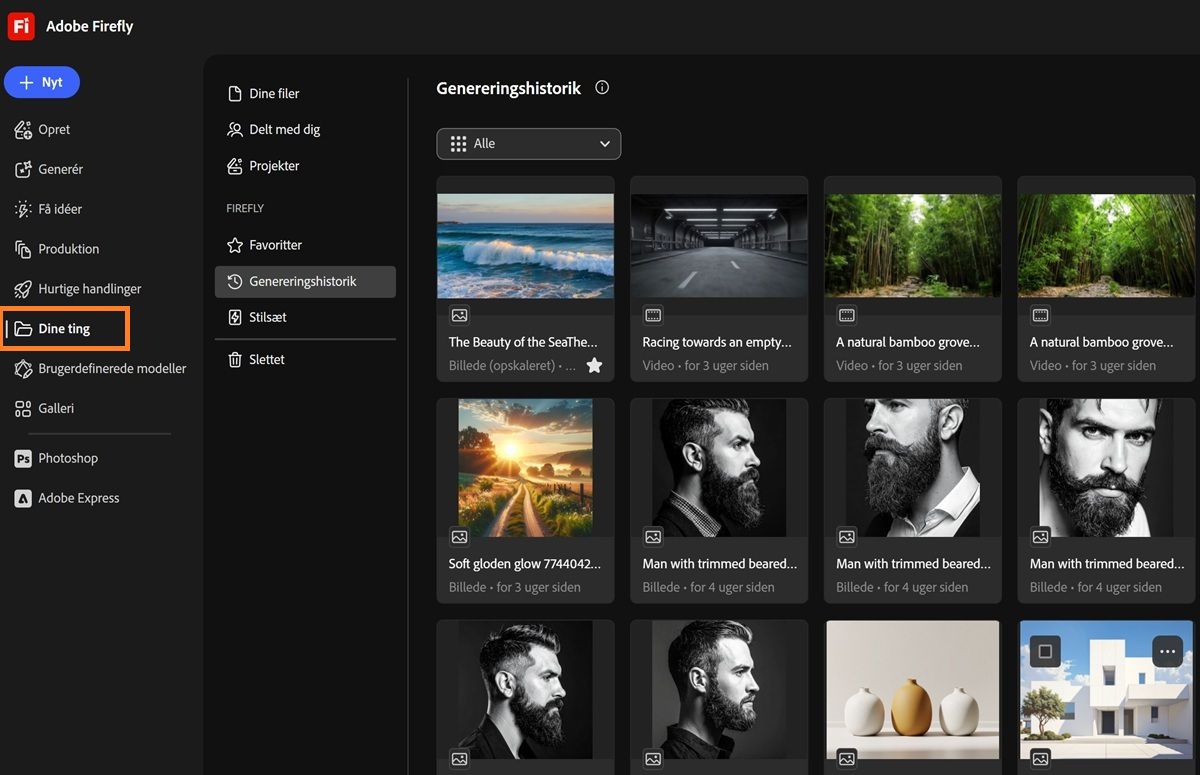This screenshot has height=775, width=1200.
Task: Click the Projekter icon
Action: [235, 166]
